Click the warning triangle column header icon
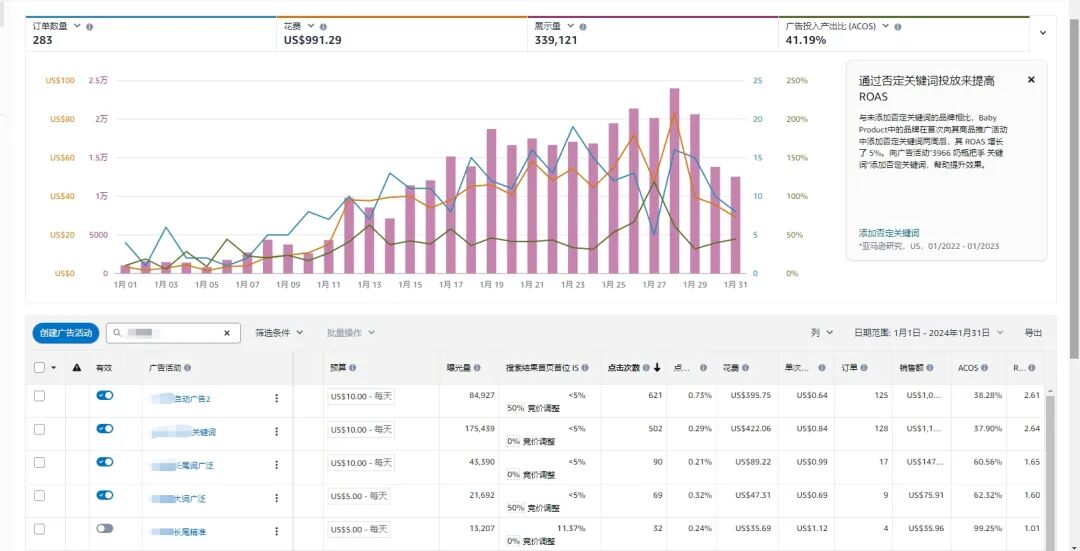 [x=77, y=368]
